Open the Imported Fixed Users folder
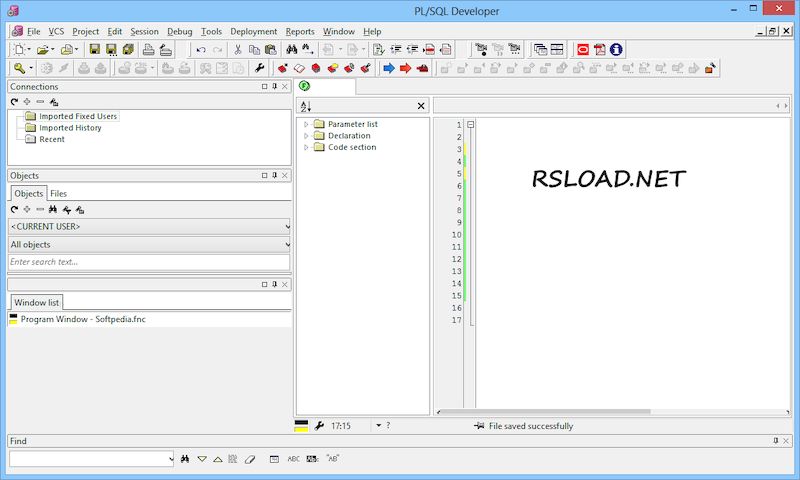Viewport: 800px width, 480px height. click(78, 116)
